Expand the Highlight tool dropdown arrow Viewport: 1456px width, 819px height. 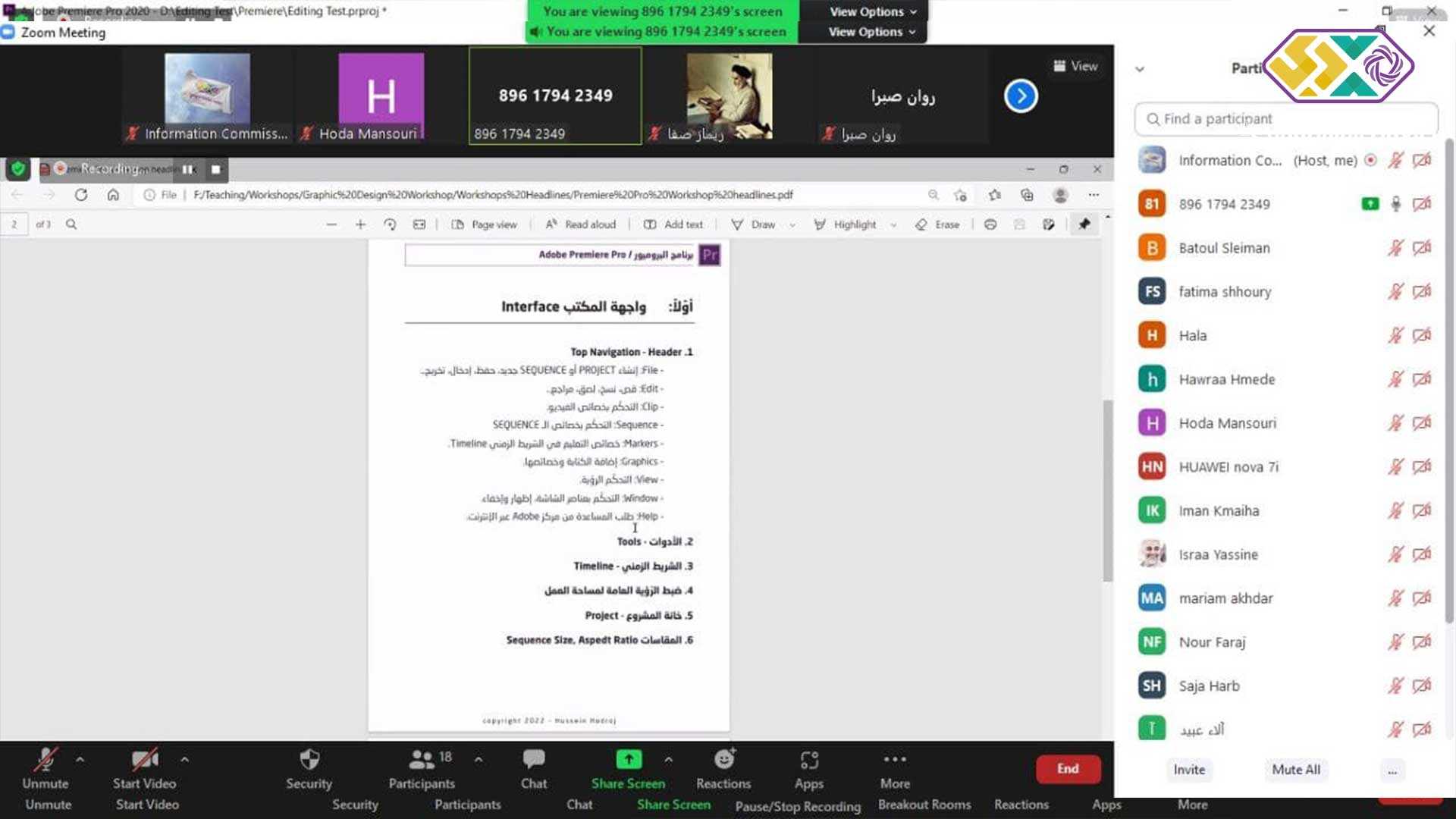tap(893, 225)
